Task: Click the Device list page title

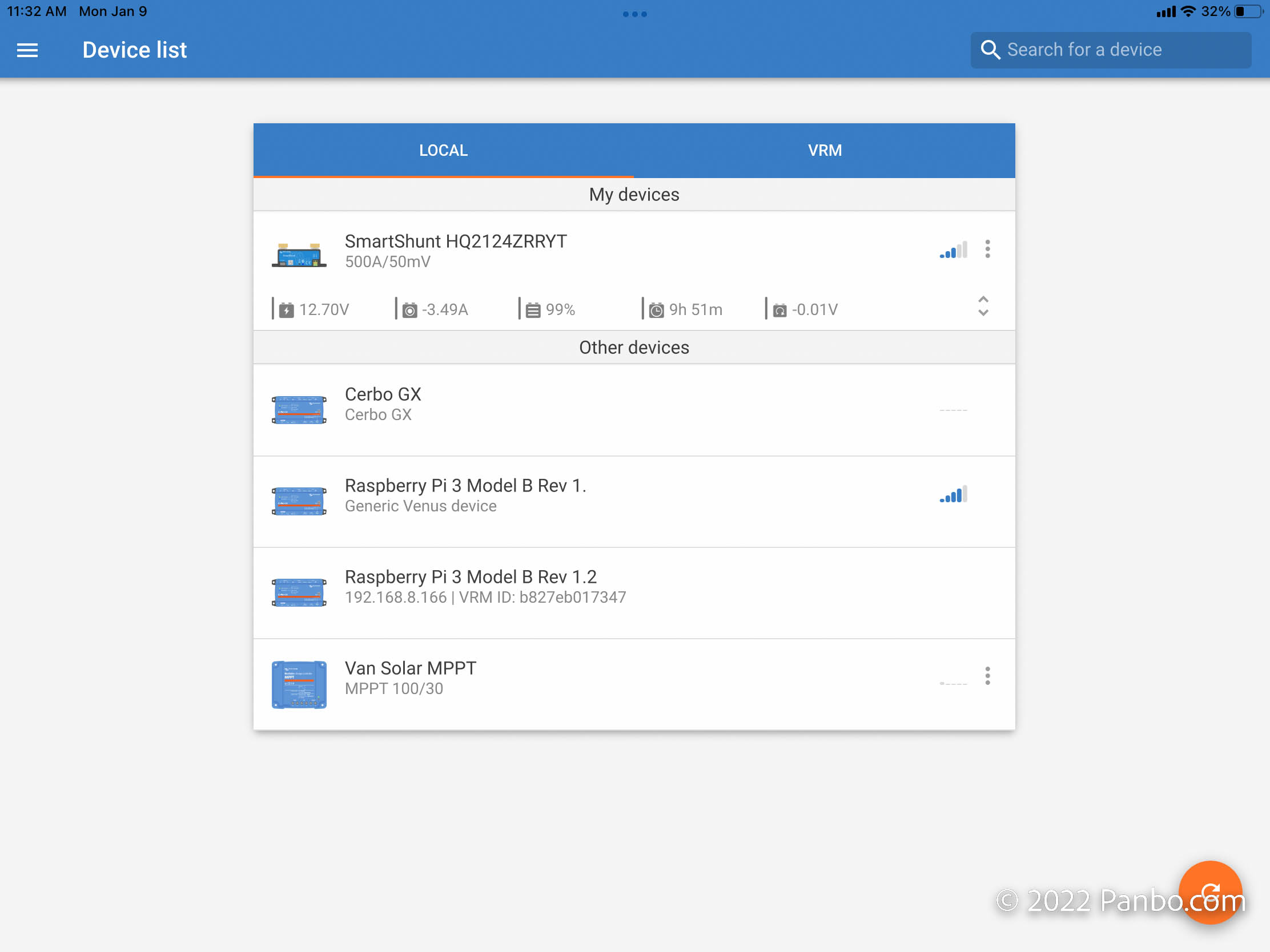Action: (134, 50)
